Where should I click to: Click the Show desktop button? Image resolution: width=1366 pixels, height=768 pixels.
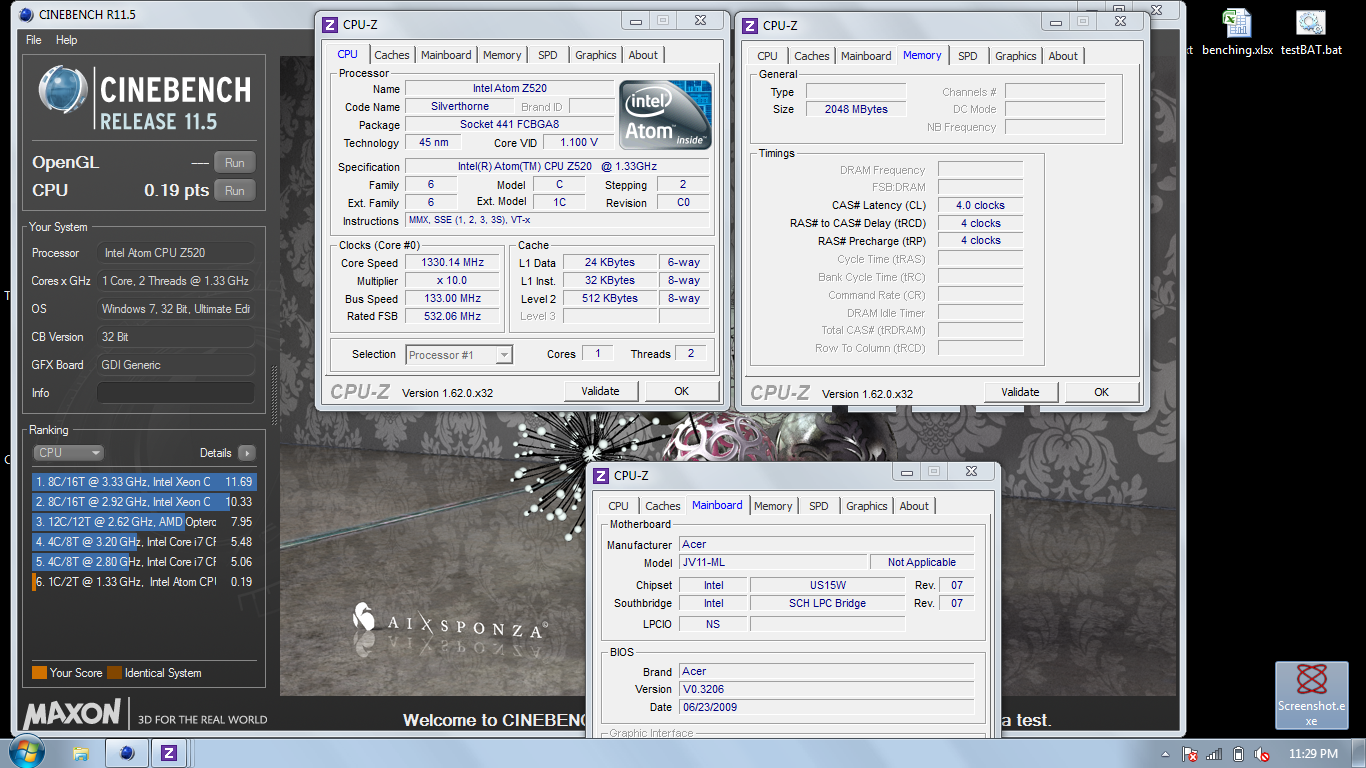point(1359,753)
